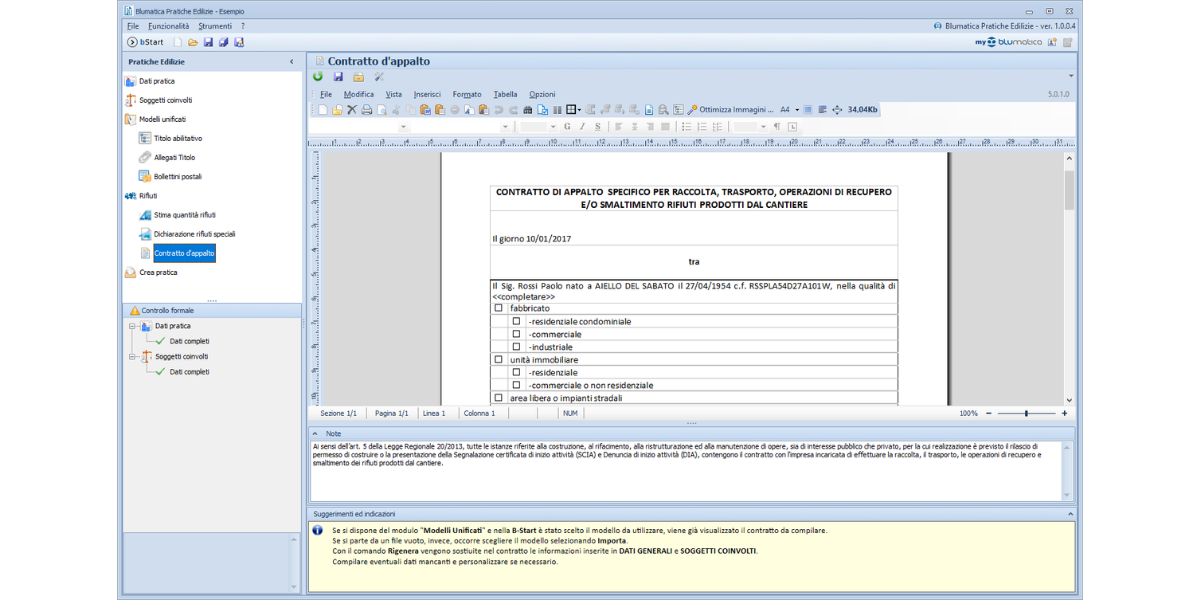Click the bStart arrow button
1200x600 pixels.
[132, 42]
